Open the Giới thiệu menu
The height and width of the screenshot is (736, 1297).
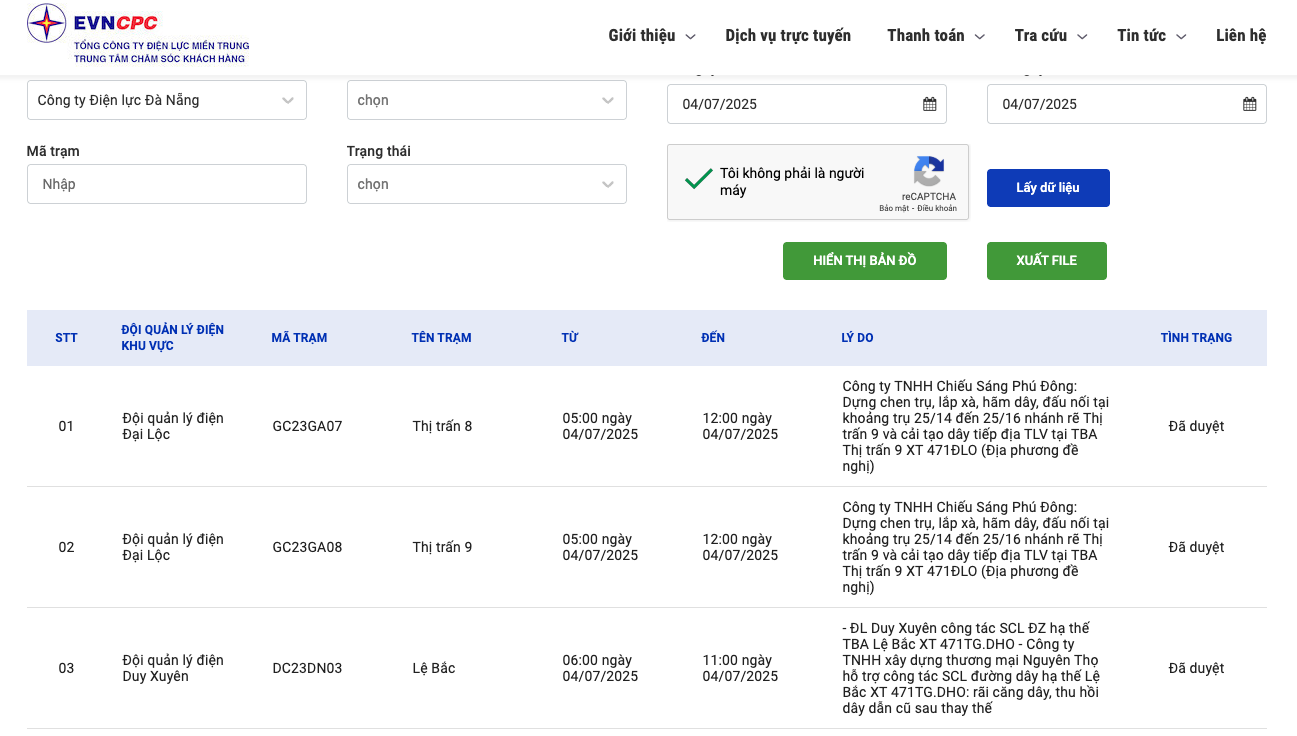[x=651, y=36]
